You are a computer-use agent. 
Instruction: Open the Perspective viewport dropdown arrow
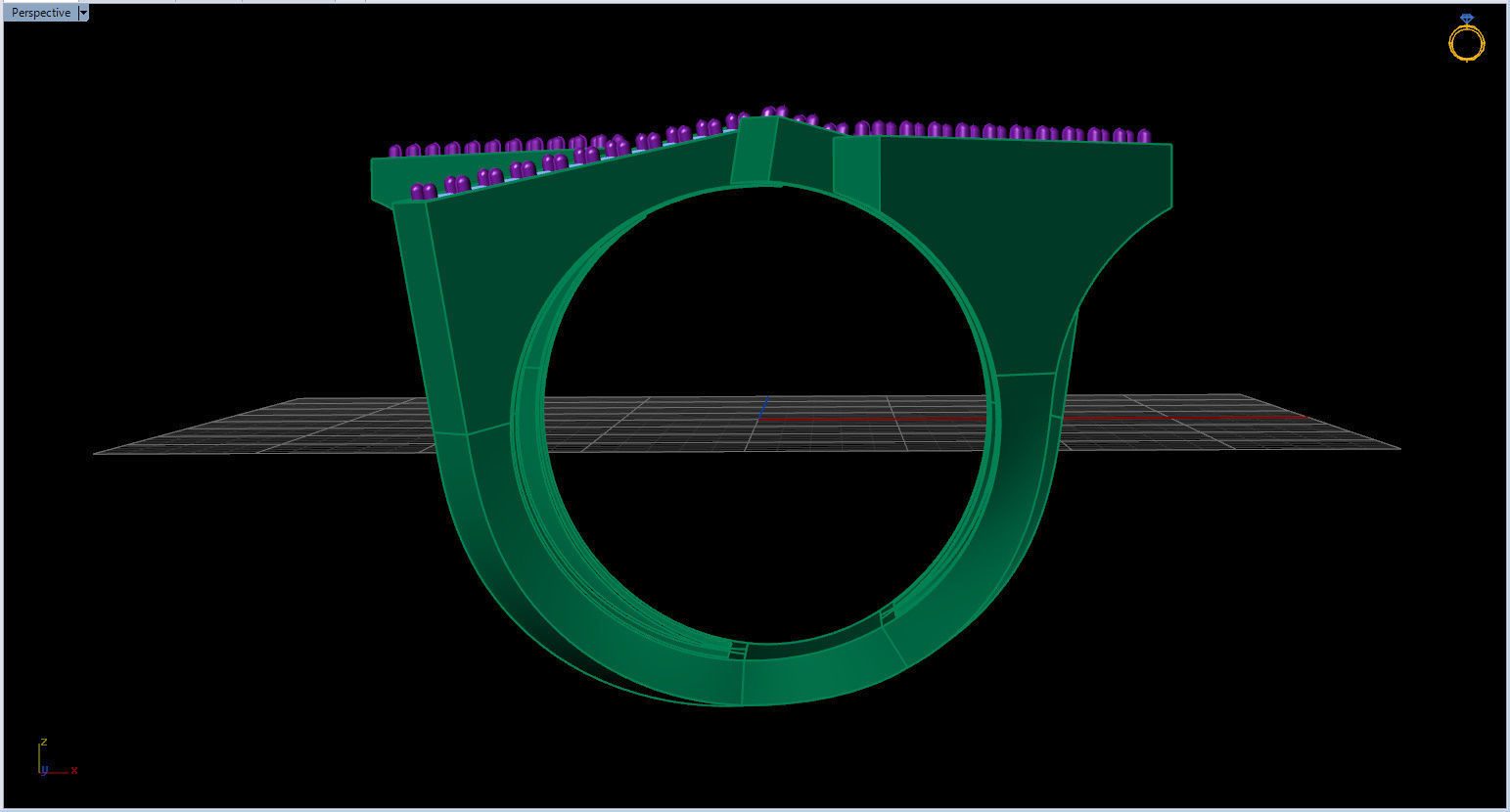83,13
